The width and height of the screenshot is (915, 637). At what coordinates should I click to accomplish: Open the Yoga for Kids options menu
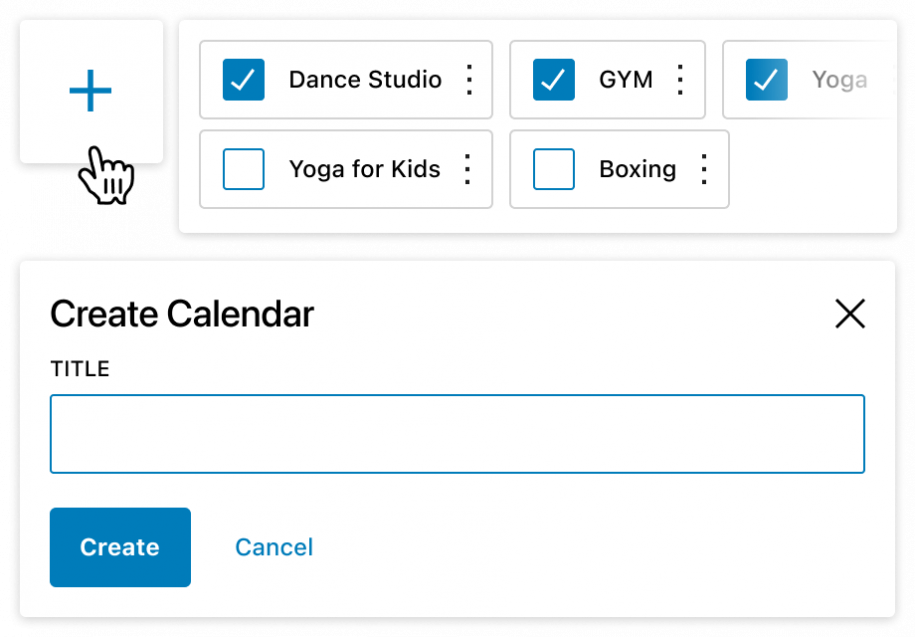click(466, 169)
